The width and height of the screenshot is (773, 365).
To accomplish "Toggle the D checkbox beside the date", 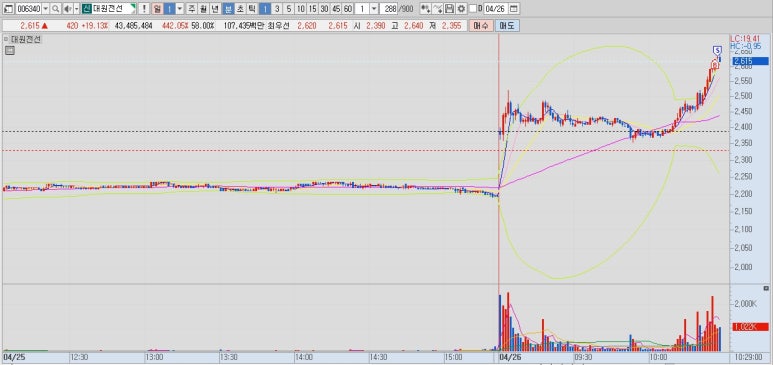I will [x=473, y=9].
